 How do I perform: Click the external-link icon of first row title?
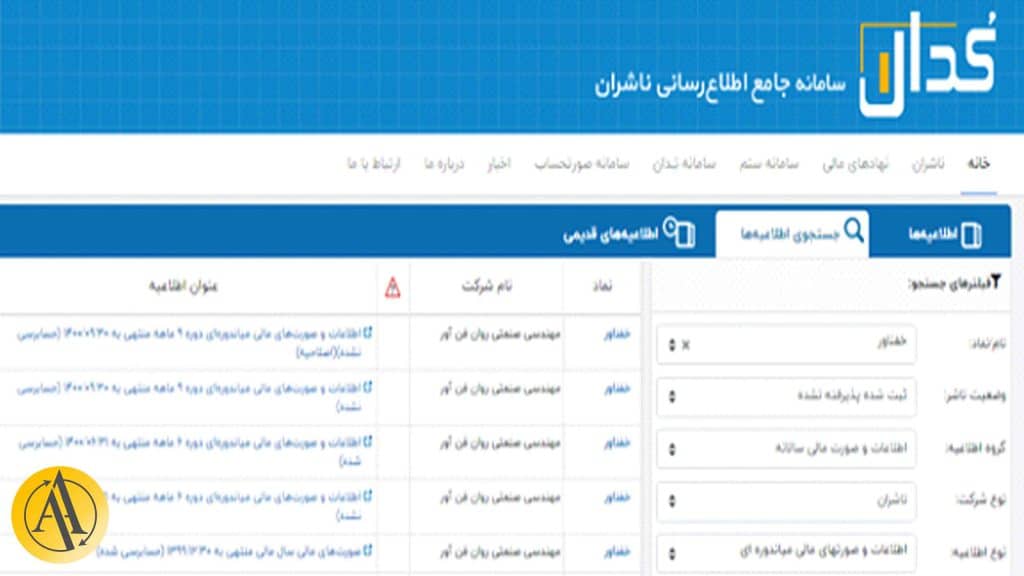point(368,333)
